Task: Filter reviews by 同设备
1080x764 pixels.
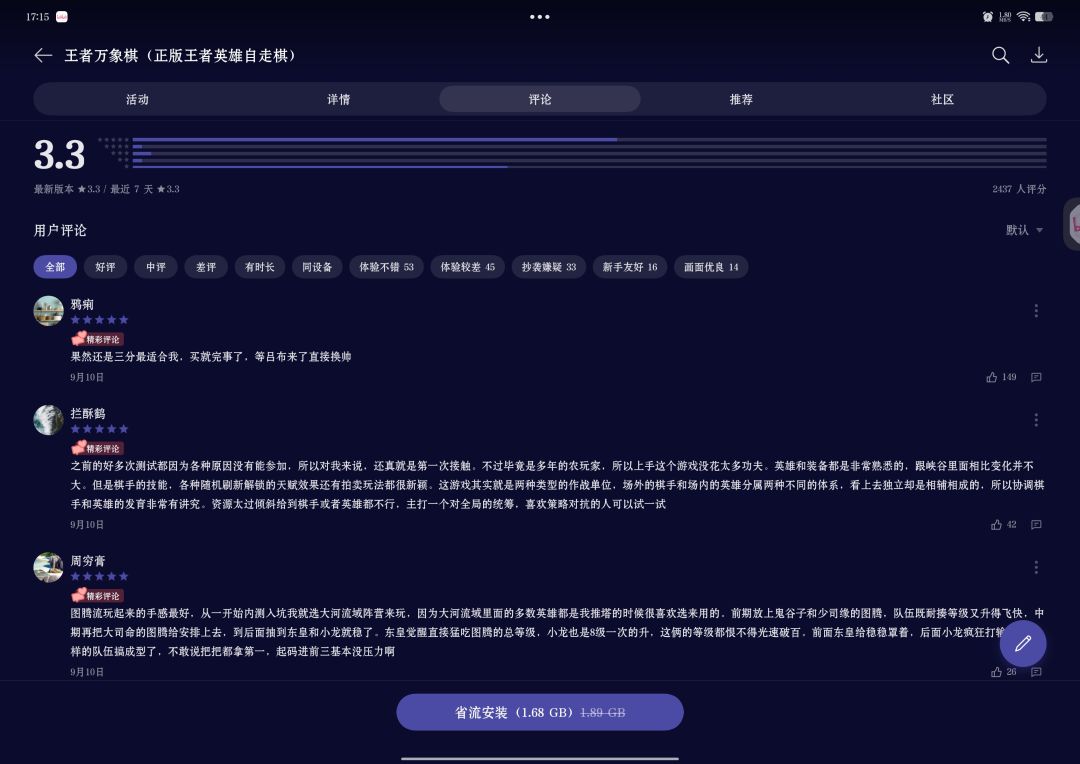Action: (x=317, y=267)
